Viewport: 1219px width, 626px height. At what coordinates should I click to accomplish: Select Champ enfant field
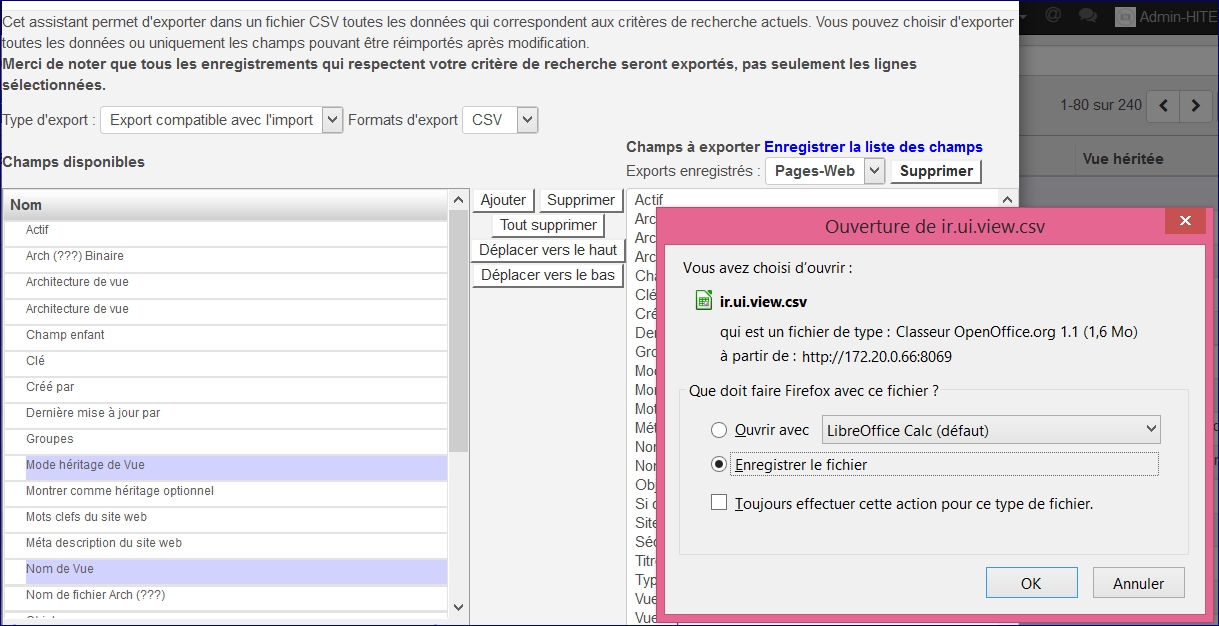click(226, 335)
